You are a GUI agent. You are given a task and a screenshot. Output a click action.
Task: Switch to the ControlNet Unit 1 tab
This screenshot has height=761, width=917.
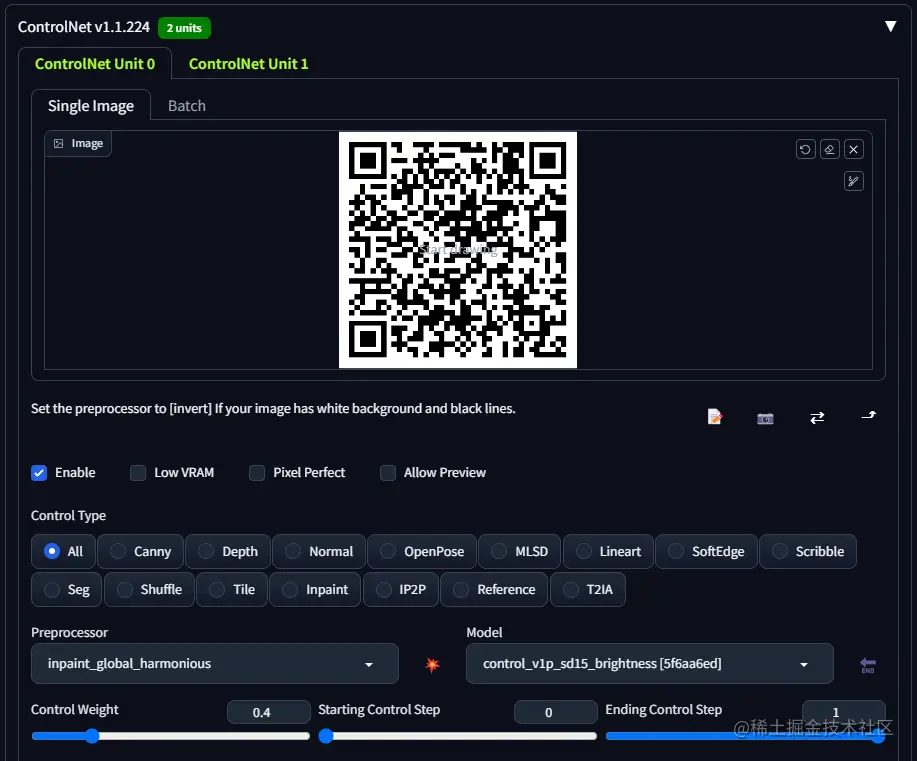[x=248, y=63]
